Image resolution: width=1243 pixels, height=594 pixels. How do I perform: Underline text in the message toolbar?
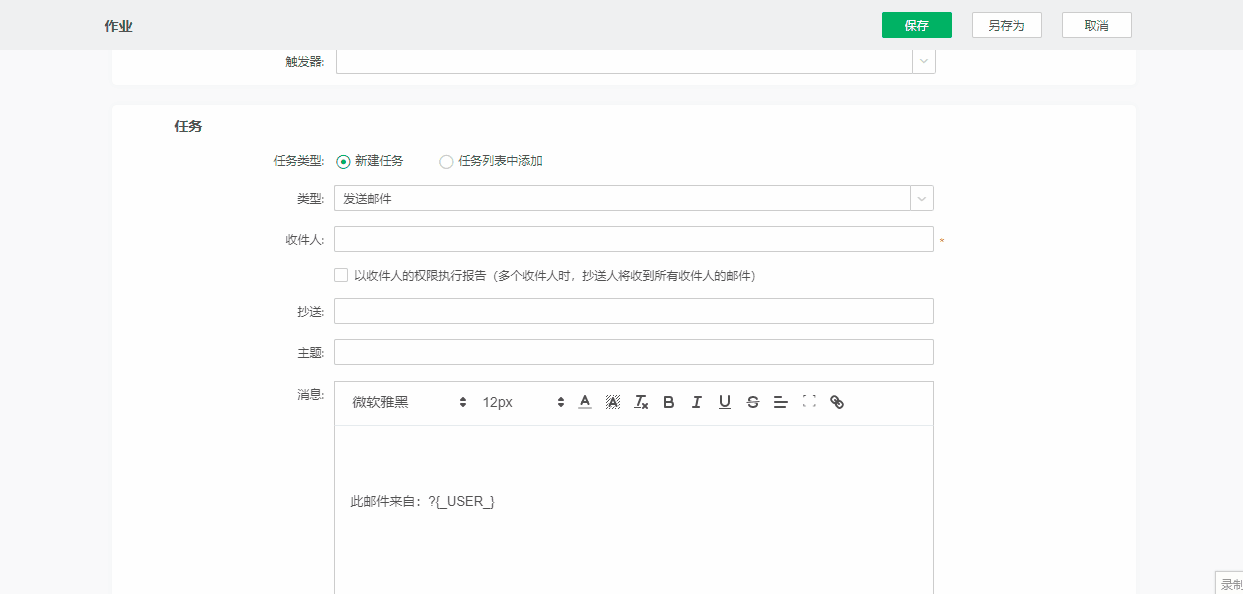(x=724, y=402)
